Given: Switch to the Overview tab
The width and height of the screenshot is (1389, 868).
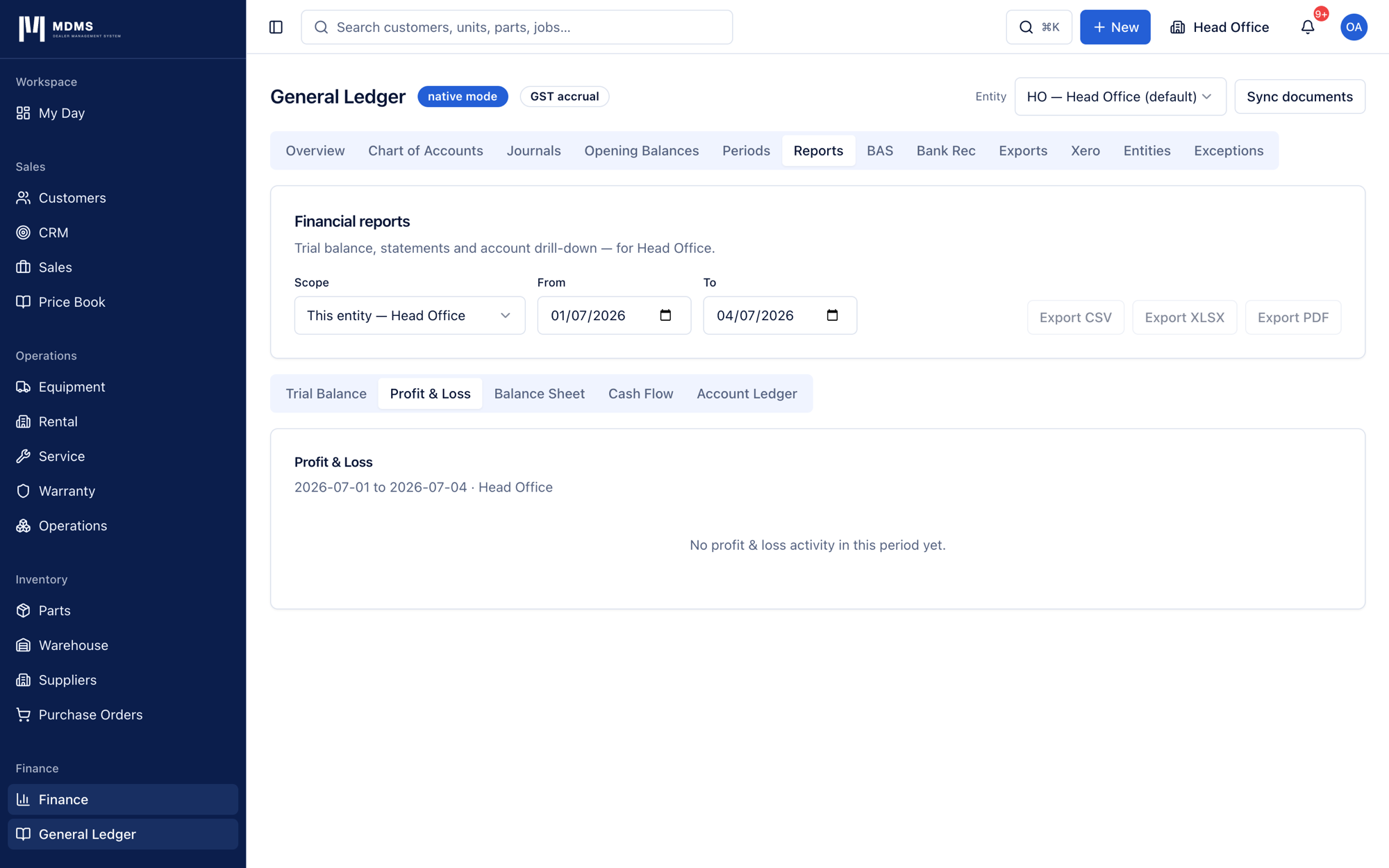Looking at the screenshot, I should [315, 151].
